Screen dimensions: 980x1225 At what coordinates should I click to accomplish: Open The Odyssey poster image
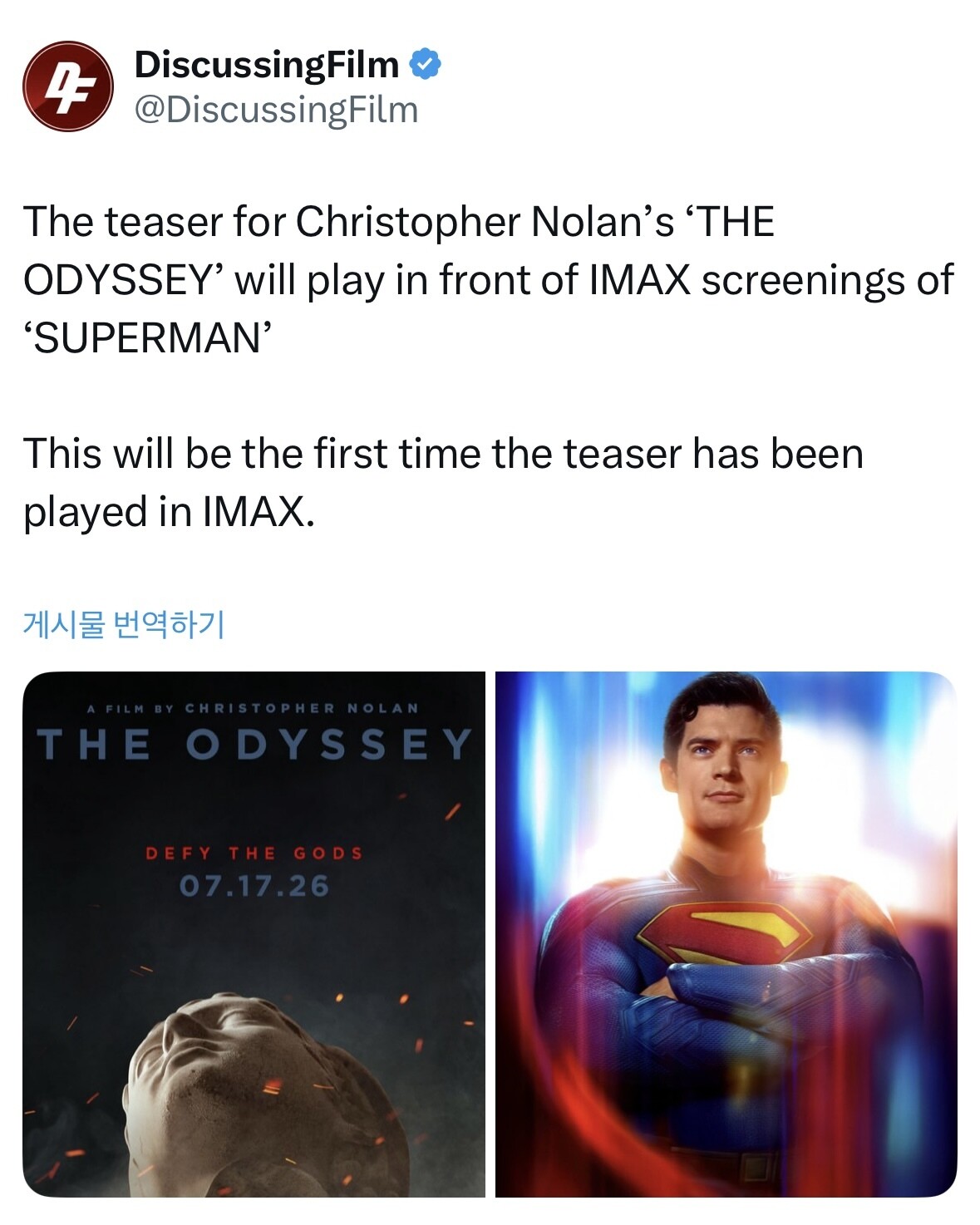coord(254,934)
